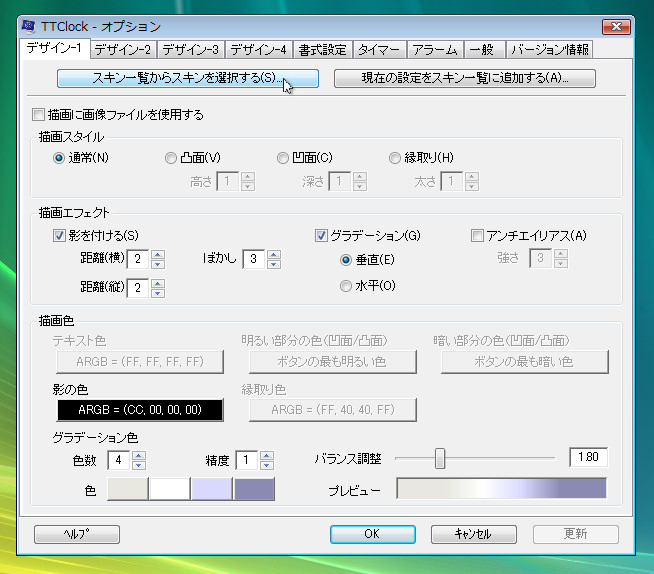
Task: Click the first gradient swatch (light gray)
Action: 128,489
